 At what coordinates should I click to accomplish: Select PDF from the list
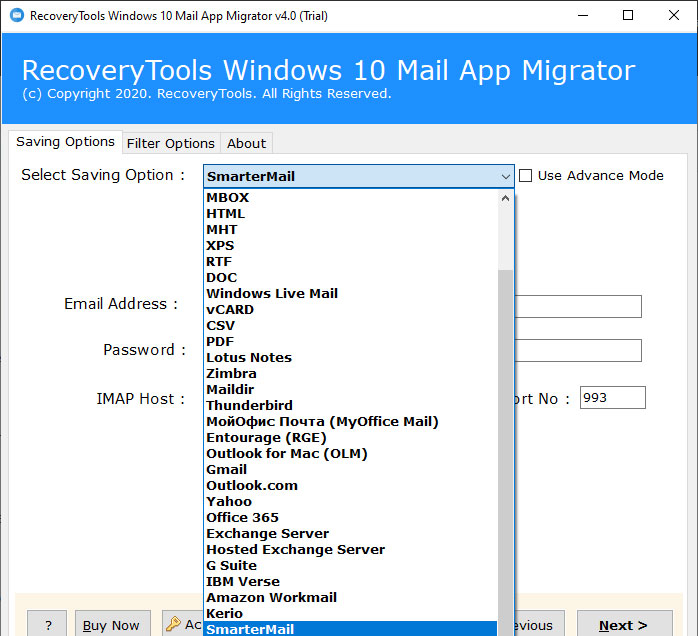coord(351,342)
